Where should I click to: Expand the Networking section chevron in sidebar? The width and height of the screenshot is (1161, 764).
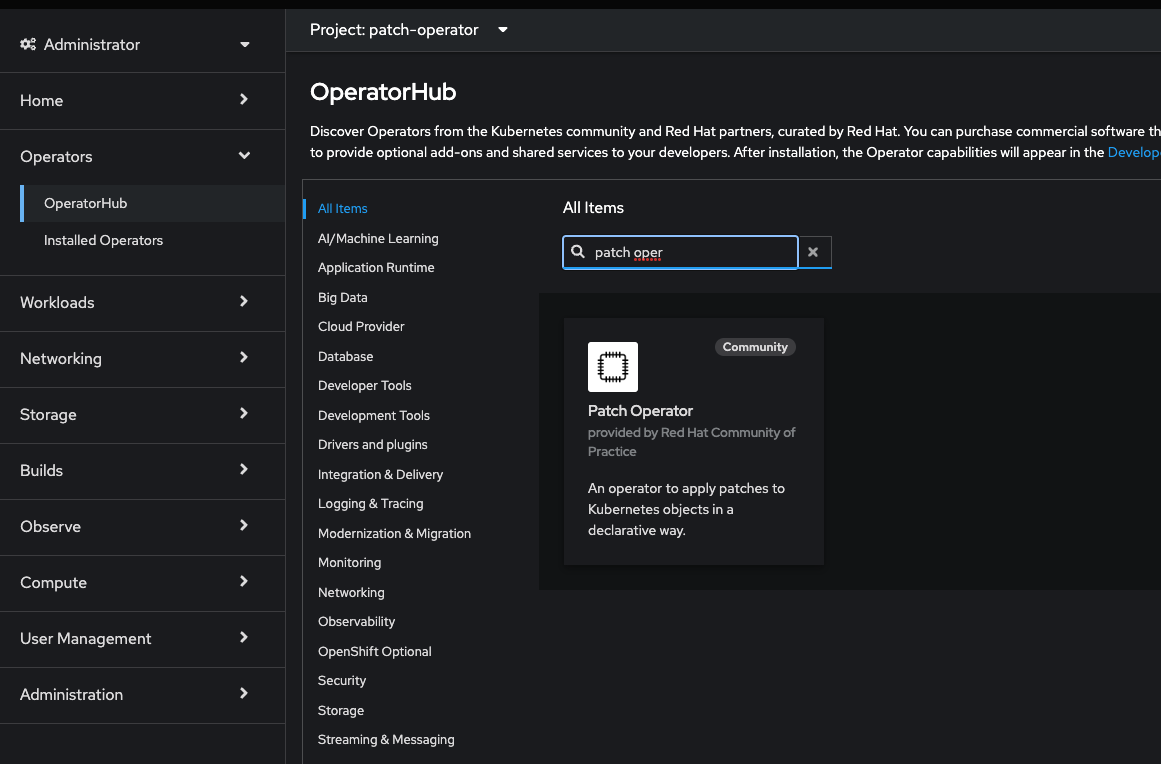244,358
